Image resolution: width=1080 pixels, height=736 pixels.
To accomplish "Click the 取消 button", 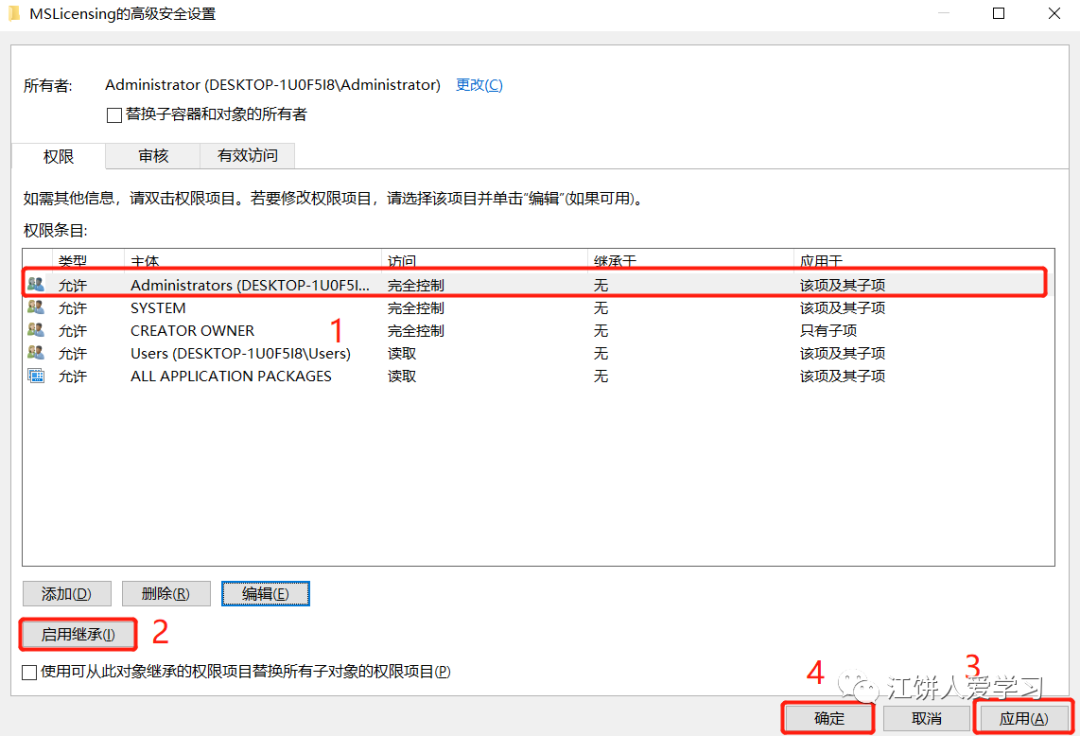I will click(926, 718).
